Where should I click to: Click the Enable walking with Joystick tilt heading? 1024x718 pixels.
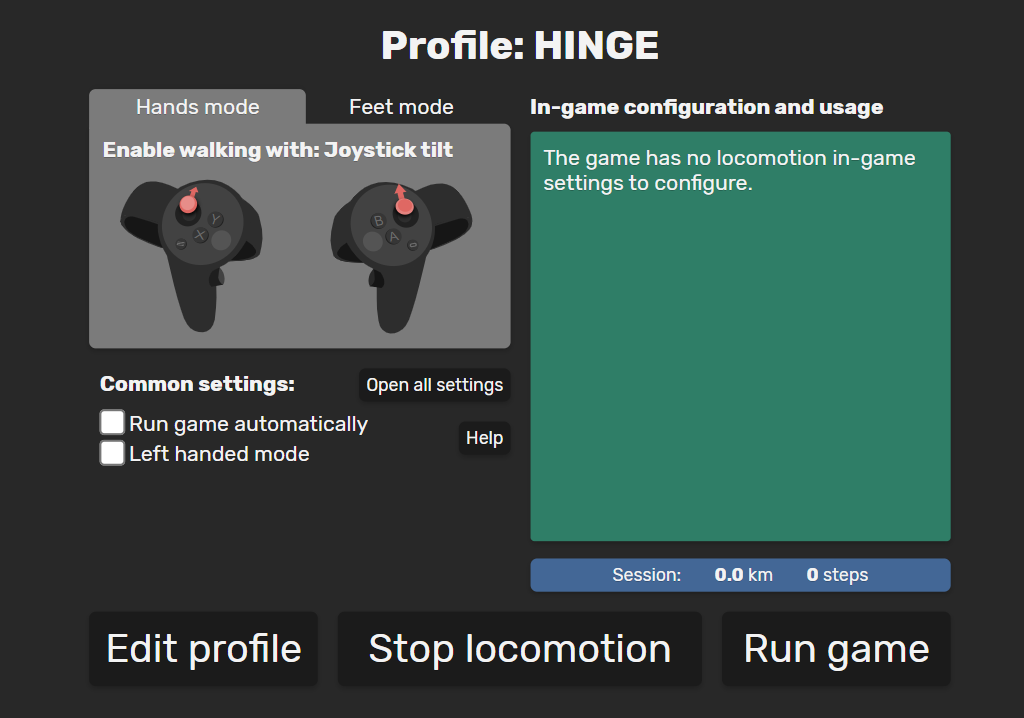pyautogui.click(x=278, y=150)
